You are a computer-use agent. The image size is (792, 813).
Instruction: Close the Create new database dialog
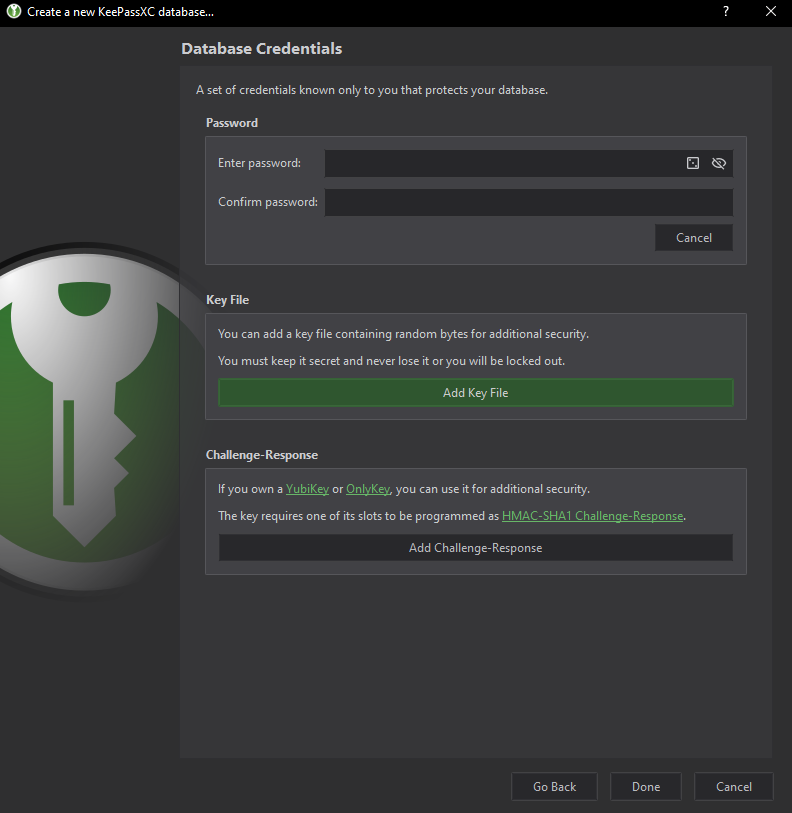point(771,11)
